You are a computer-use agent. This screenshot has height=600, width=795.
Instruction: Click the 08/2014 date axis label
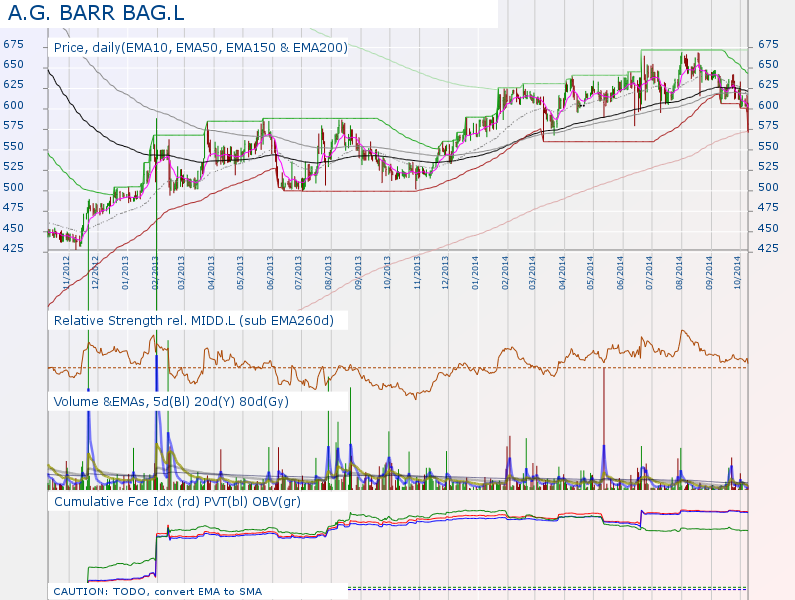[x=679, y=273]
